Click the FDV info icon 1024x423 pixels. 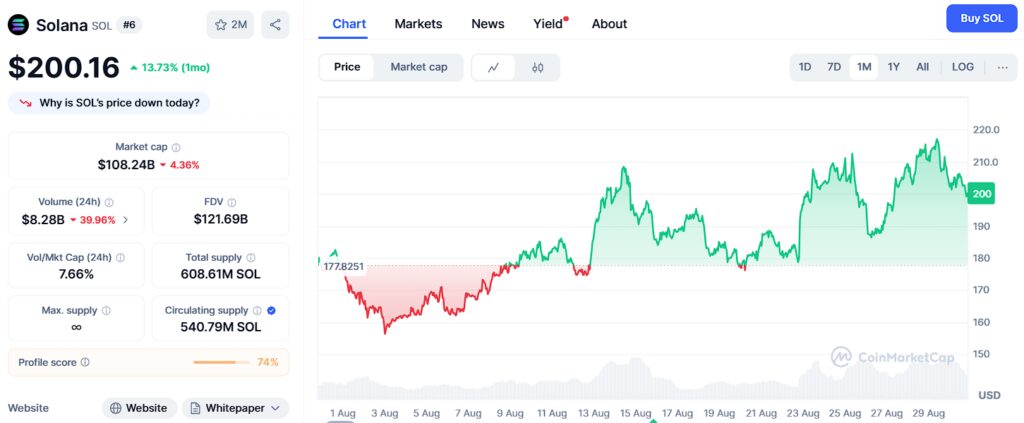[232, 202]
